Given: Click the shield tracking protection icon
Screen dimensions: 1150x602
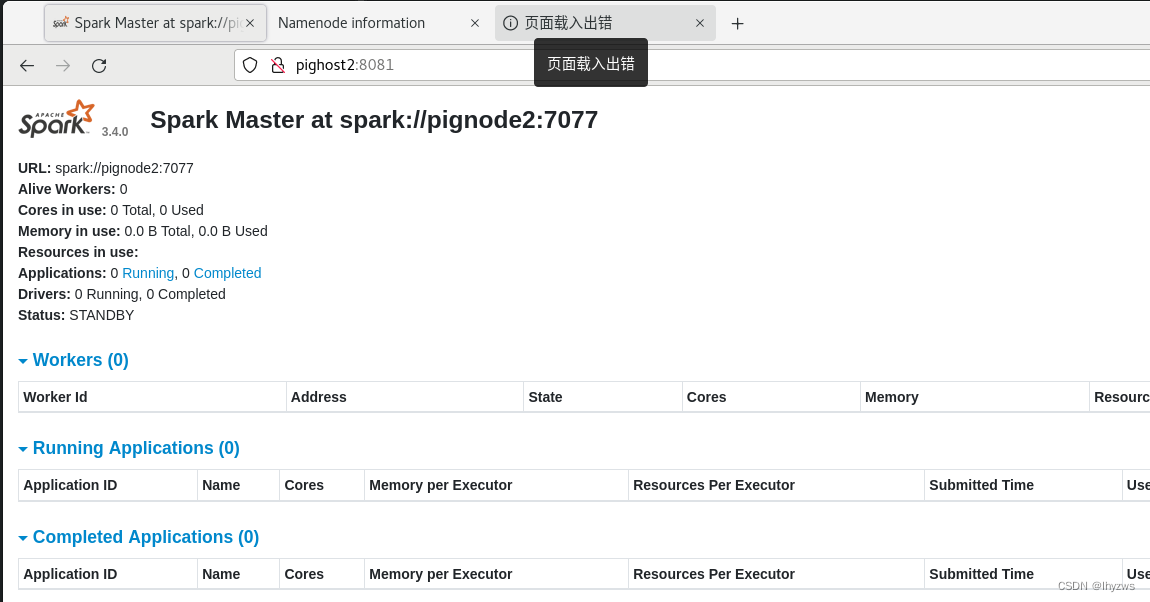Looking at the screenshot, I should coord(250,65).
